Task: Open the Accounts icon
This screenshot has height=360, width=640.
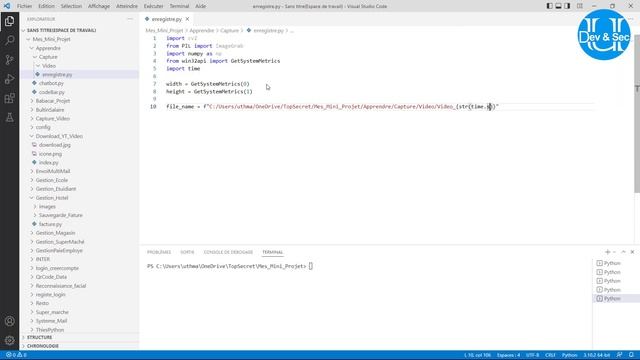Action: [9, 321]
